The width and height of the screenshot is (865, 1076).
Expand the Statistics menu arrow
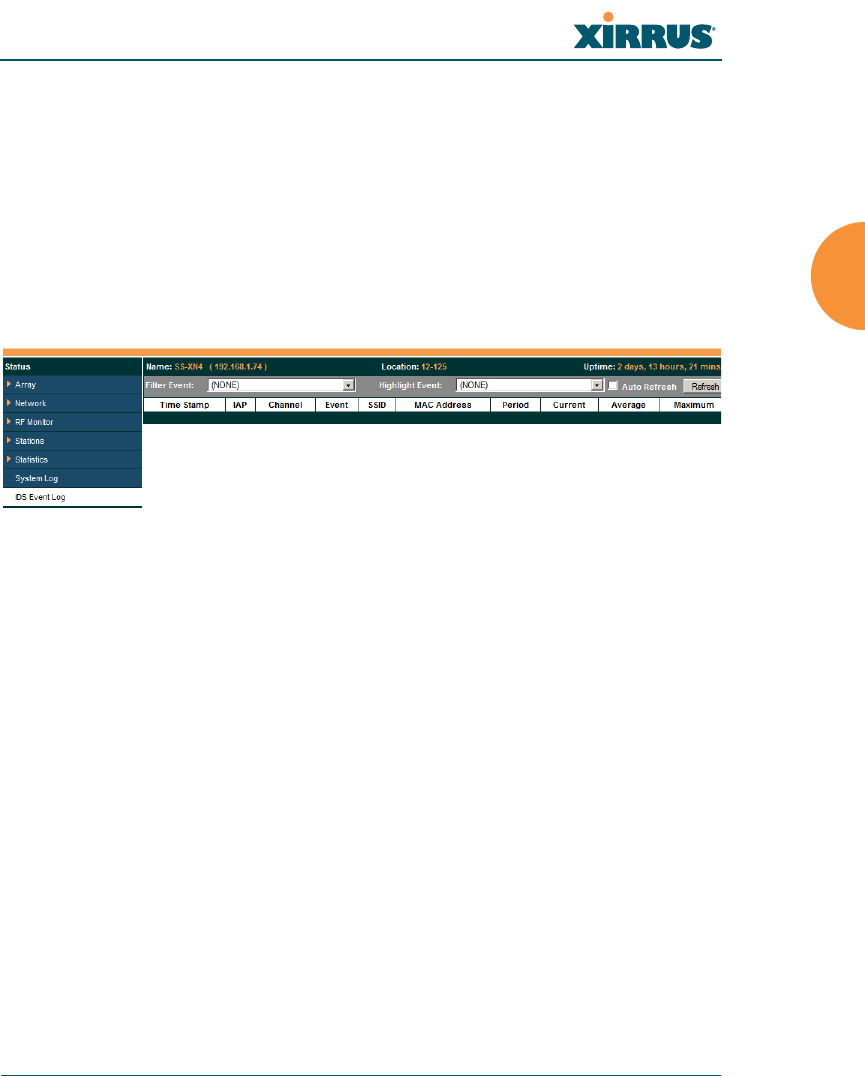coord(9,459)
